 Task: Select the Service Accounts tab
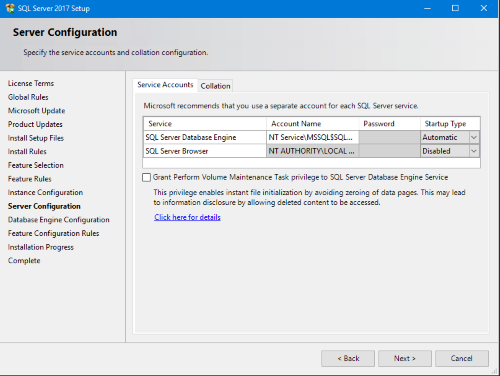click(x=165, y=85)
